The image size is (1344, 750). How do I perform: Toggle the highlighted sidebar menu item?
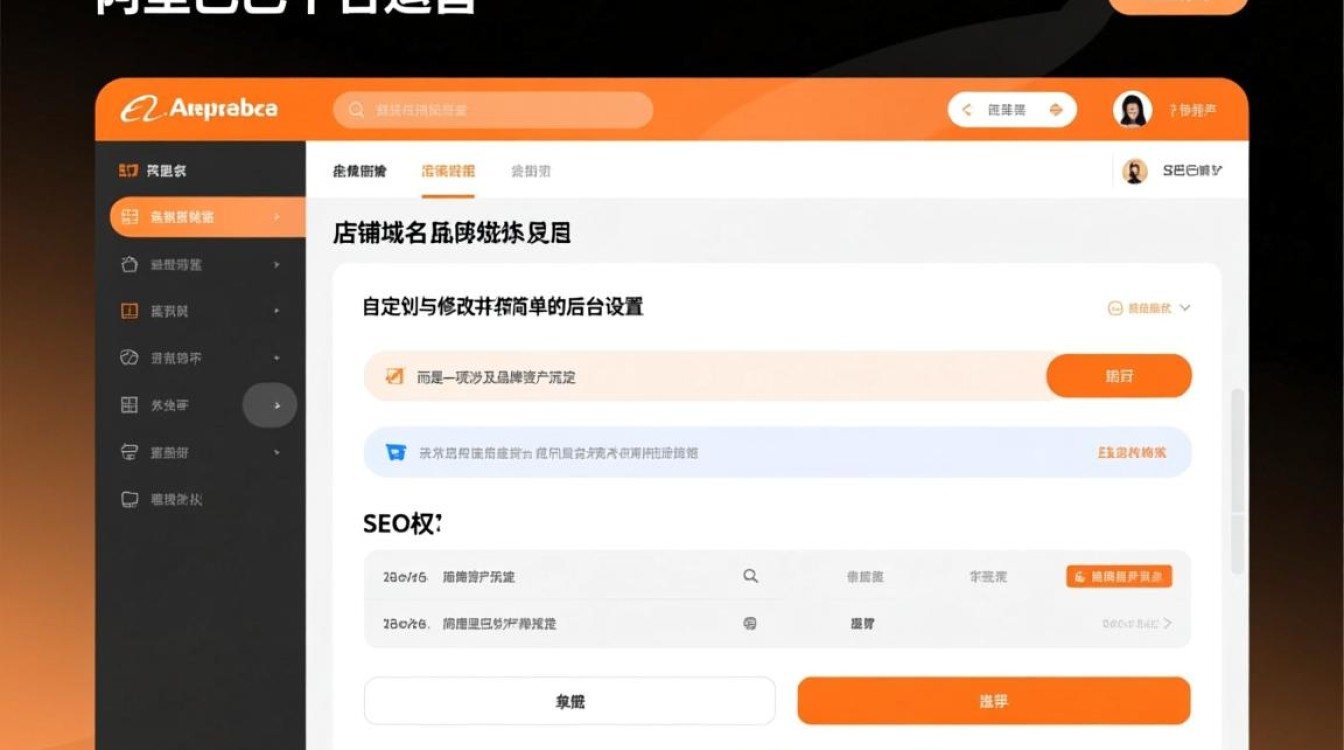click(x=190, y=217)
